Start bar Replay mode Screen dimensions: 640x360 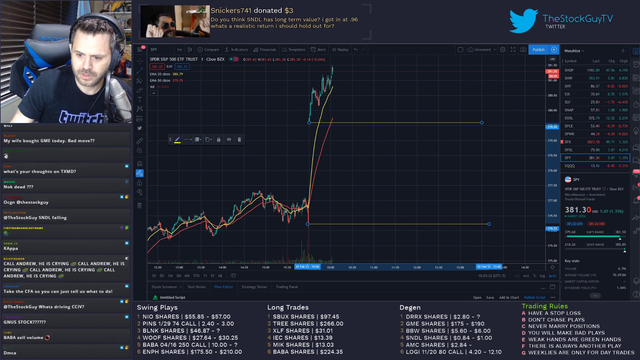pyautogui.click(x=340, y=49)
